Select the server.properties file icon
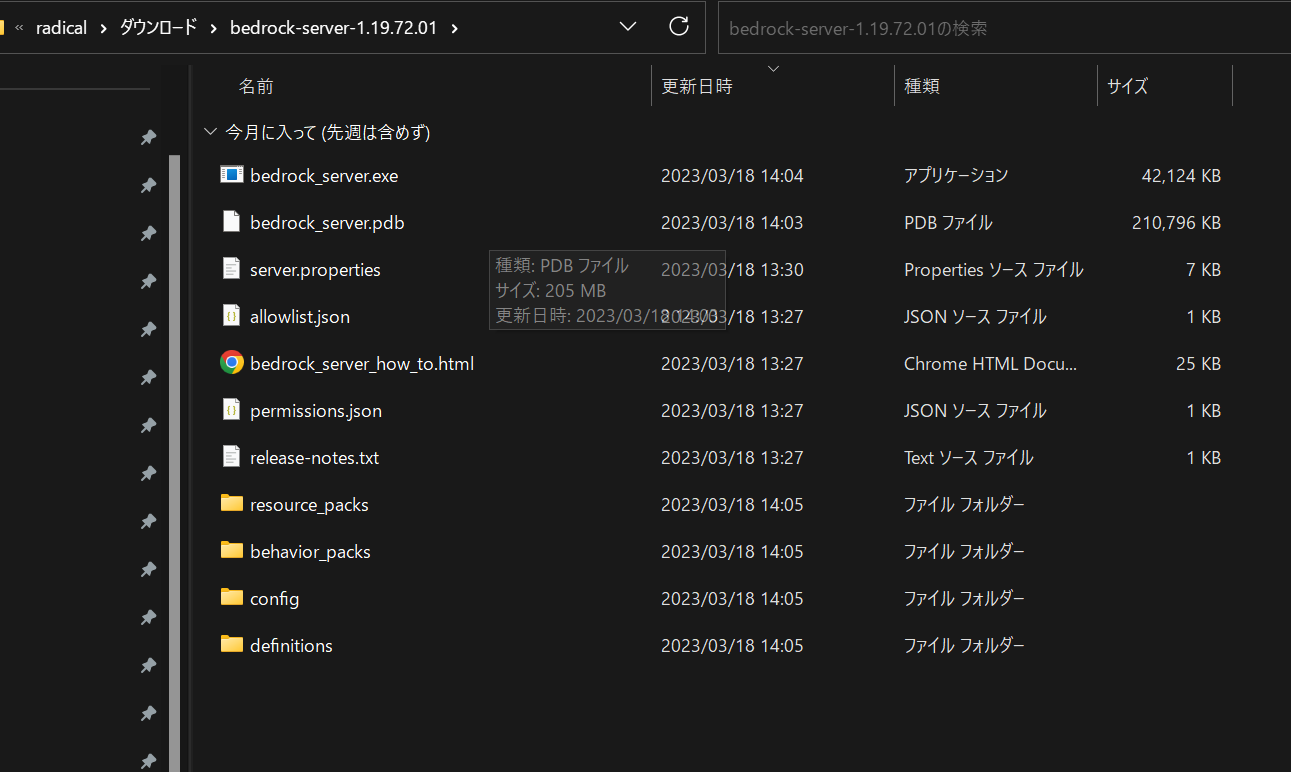Screen dimensions: 1291x772 (231, 269)
